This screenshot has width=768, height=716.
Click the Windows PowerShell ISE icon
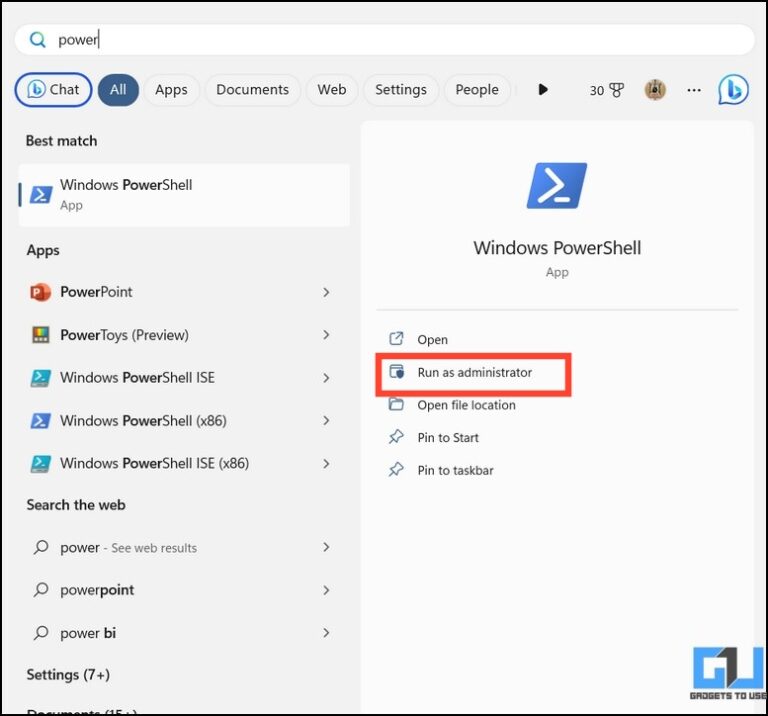click(41, 378)
